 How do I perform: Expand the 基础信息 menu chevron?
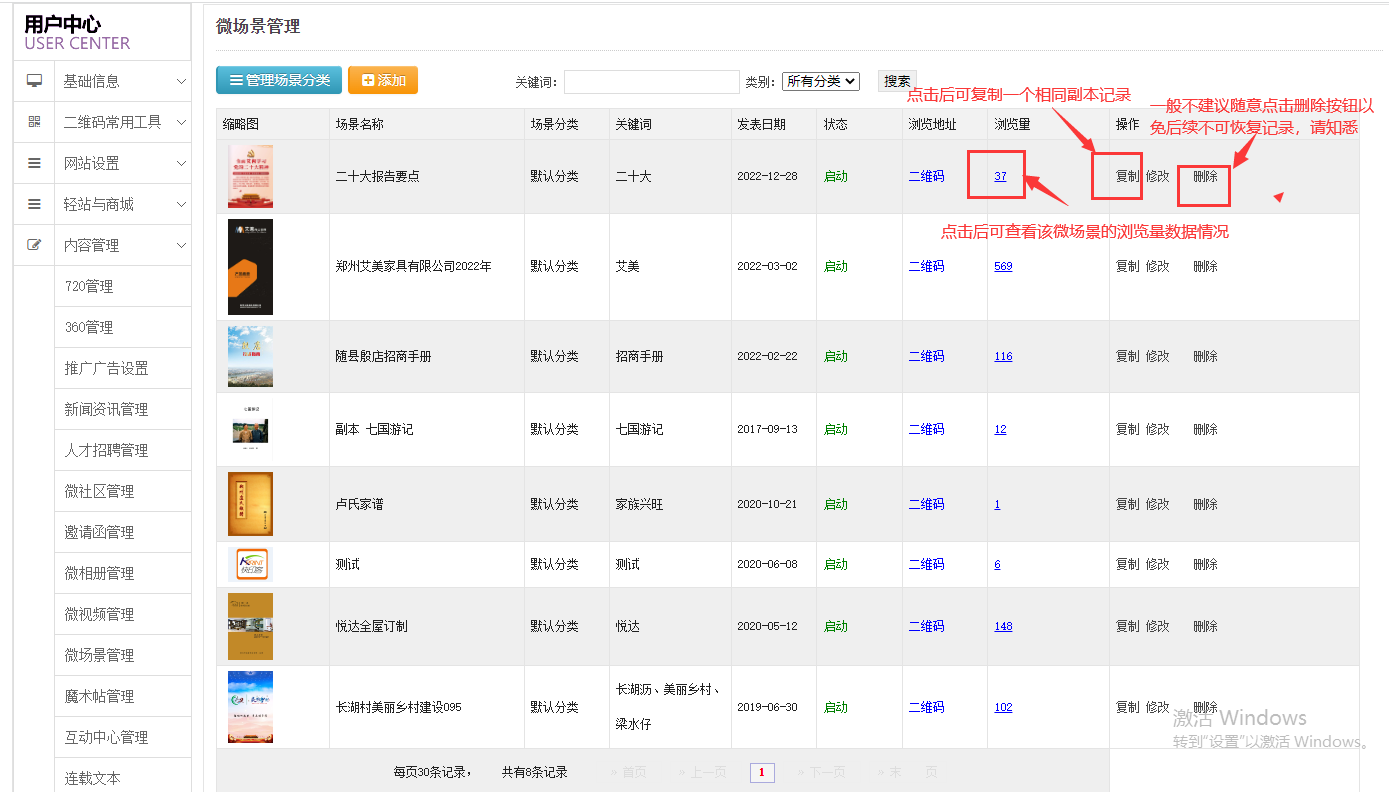click(x=181, y=81)
